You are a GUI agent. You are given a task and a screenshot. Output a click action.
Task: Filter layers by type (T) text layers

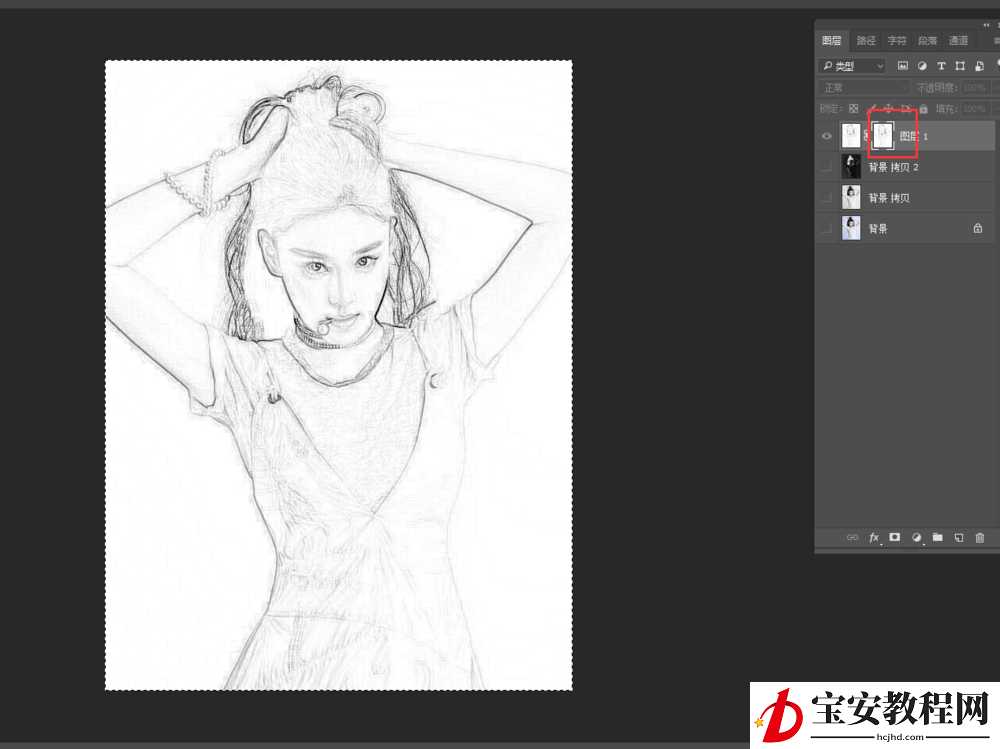click(941, 66)
